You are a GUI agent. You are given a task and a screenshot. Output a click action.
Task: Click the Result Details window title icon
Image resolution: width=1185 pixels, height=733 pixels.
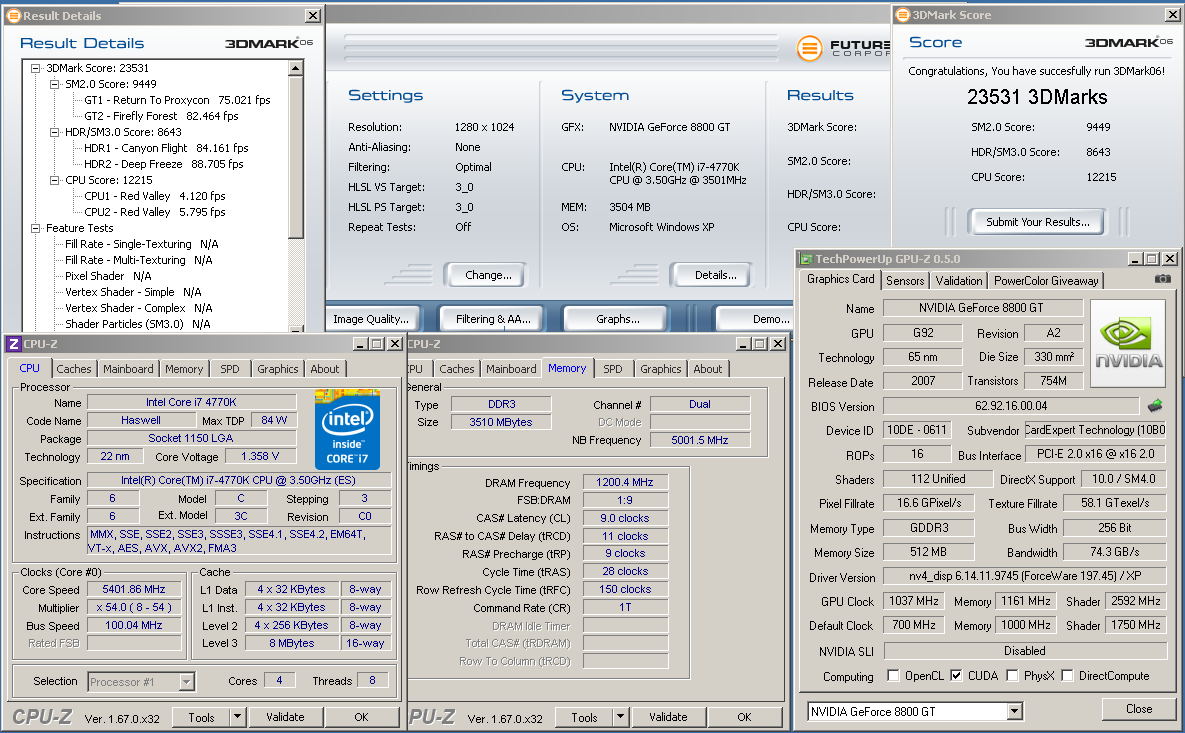(14, 15)
